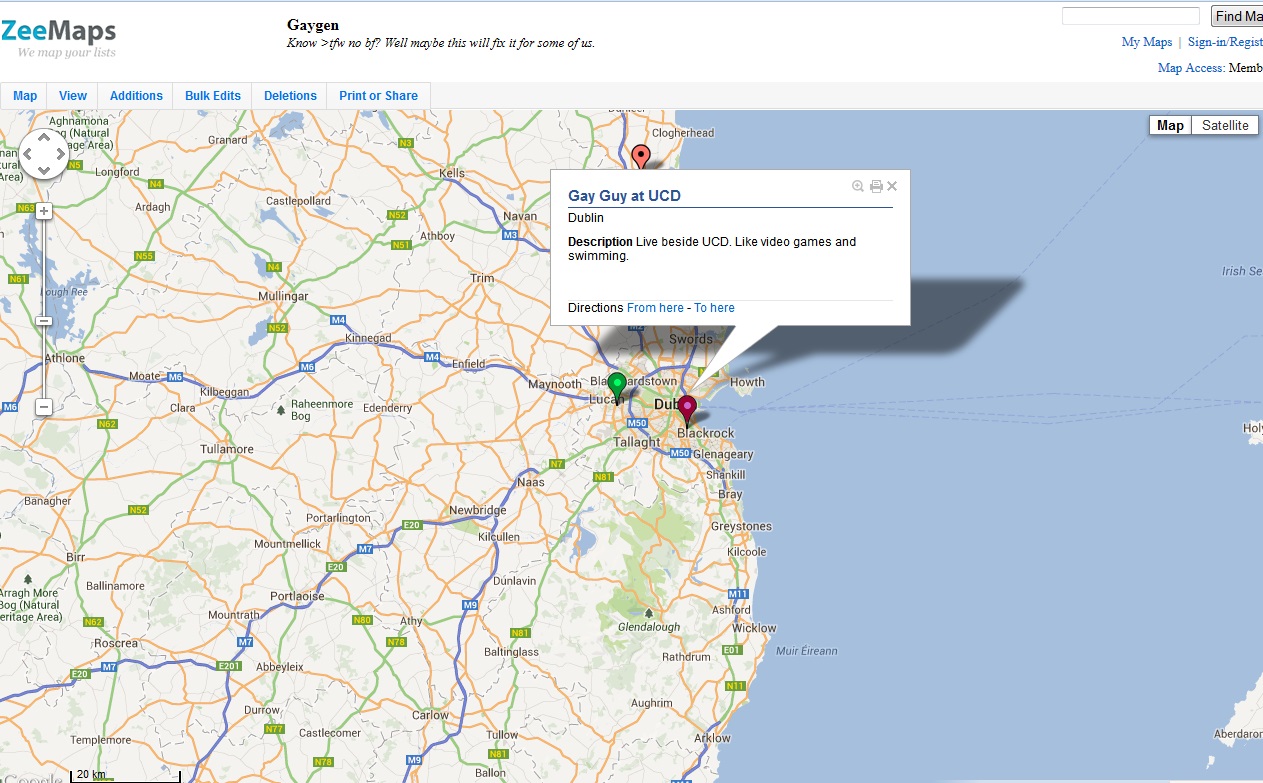Viewport: 1263px width, 783px height.
Task: Click the Roscrea label on the map
Action: tap(115, 643)
